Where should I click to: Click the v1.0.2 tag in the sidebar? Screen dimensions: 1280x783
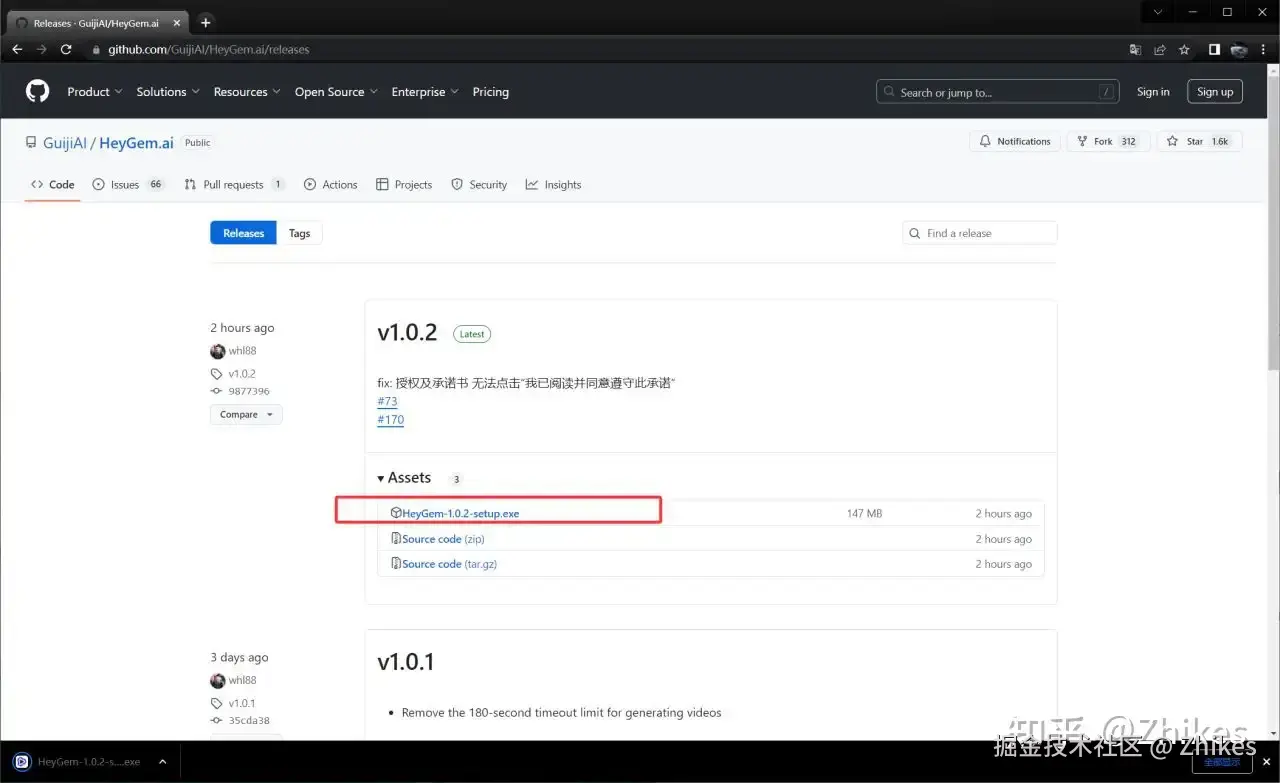pyautogui.click(x=241, y=373)
